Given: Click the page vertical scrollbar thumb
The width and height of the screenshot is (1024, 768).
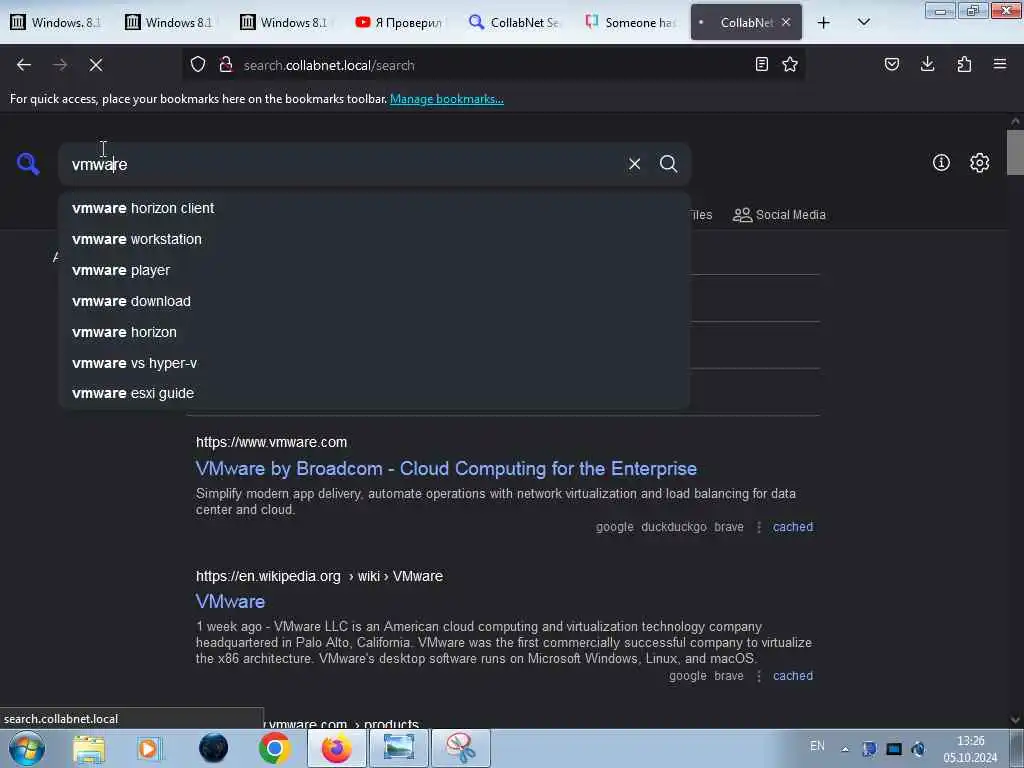Looking at the screenshot, I should tap(1015, 152).
